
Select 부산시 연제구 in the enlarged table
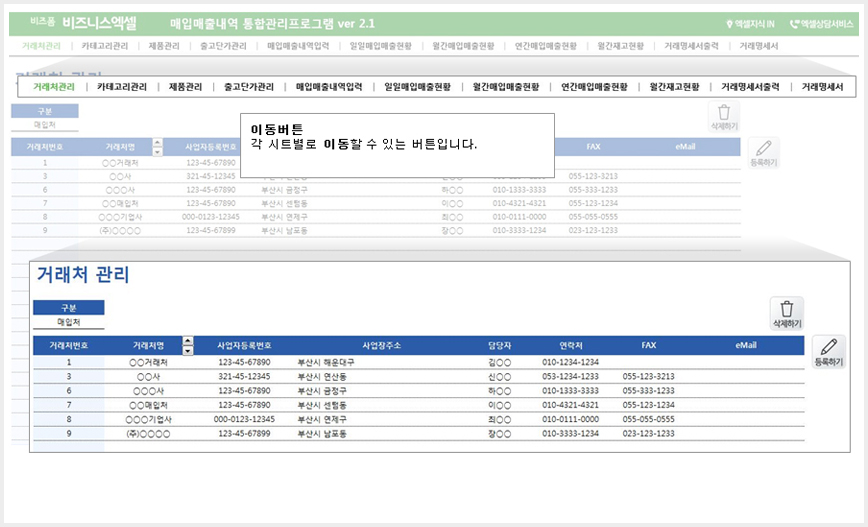322,420
